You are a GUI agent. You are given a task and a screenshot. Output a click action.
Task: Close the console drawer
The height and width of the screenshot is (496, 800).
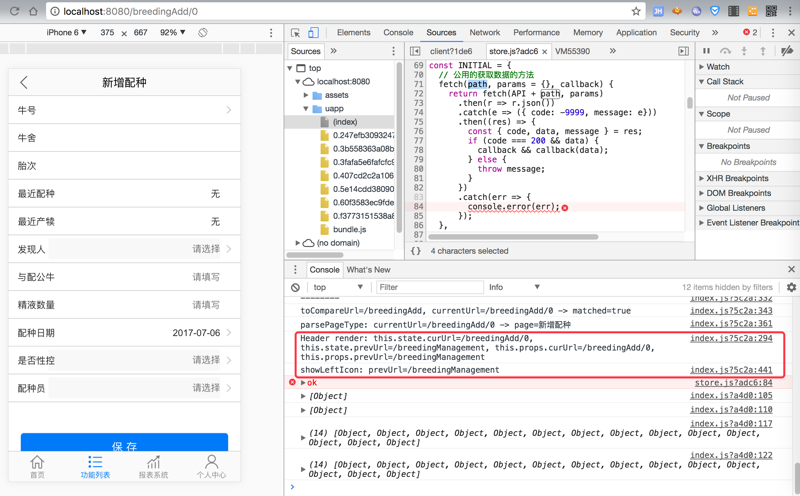click(x=791, y=269)
